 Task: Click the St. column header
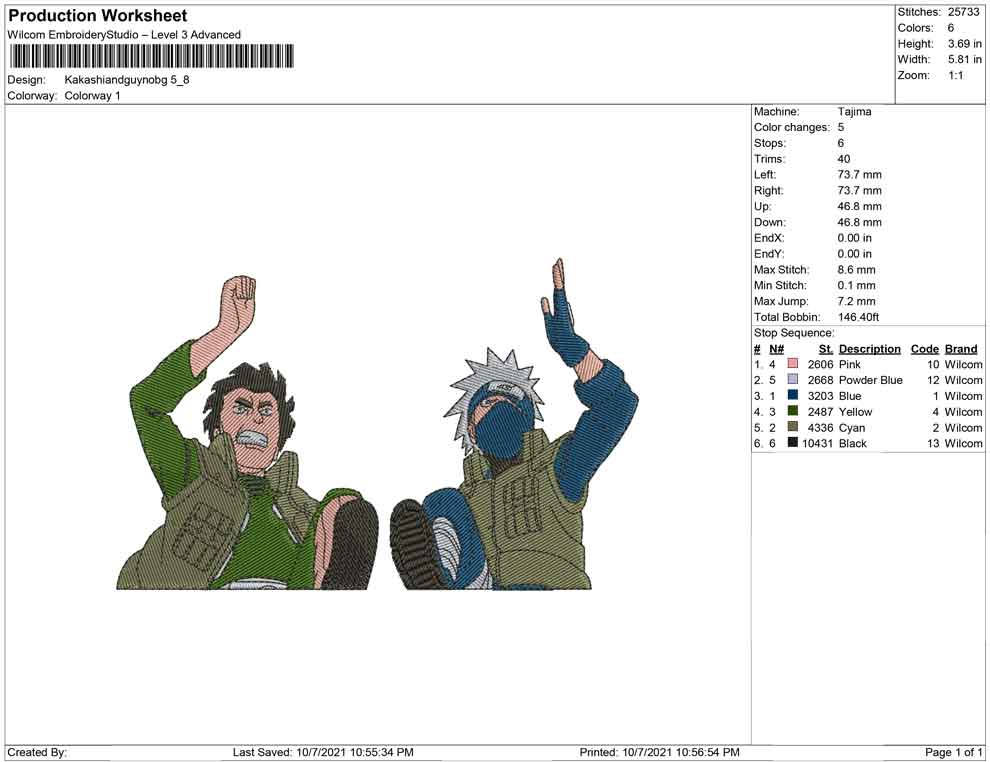[x=826, y=349]
